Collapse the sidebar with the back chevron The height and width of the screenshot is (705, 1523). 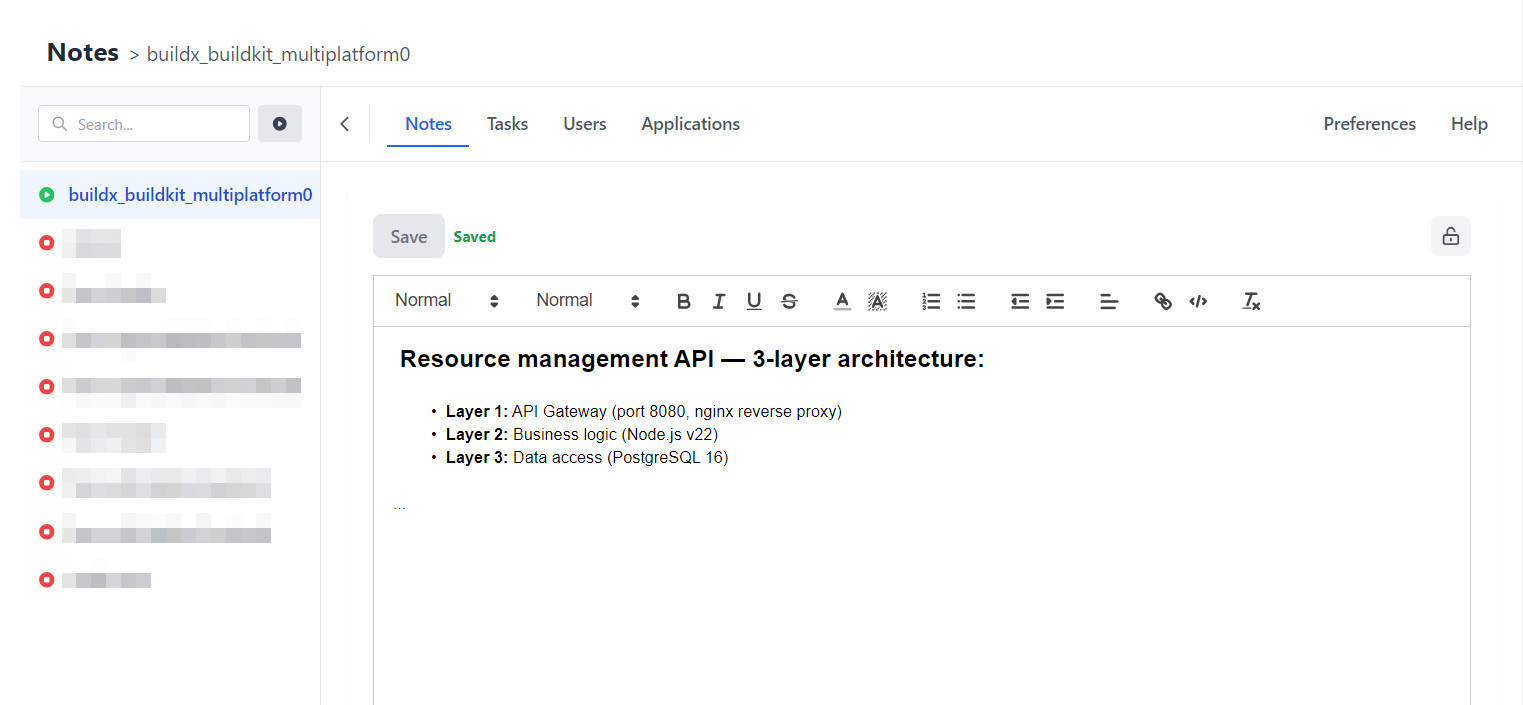point(345,124)
